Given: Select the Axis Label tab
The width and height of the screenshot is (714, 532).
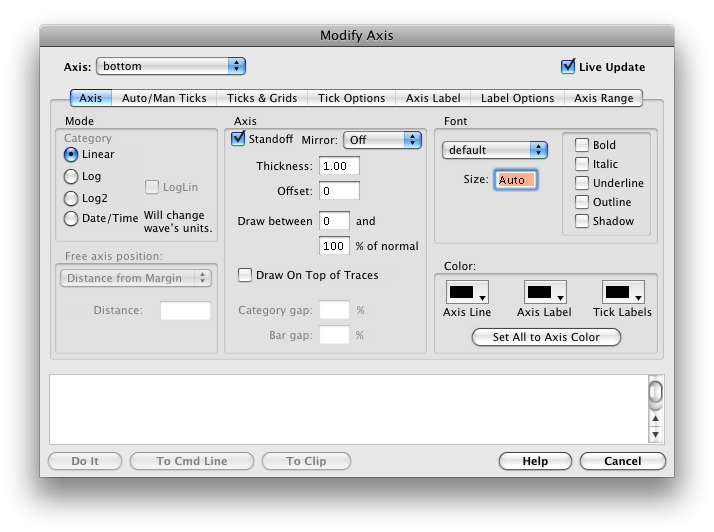Looking at the screenshot, I should 433,98.
